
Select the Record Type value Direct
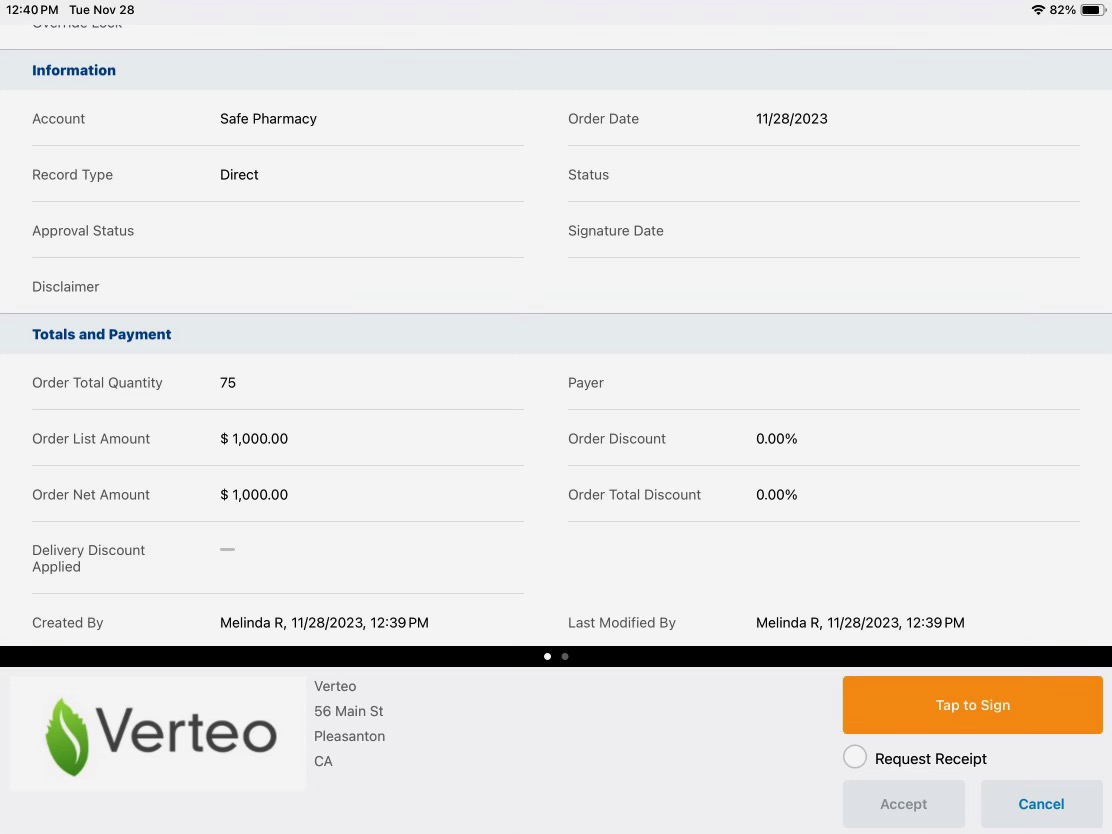239,174
